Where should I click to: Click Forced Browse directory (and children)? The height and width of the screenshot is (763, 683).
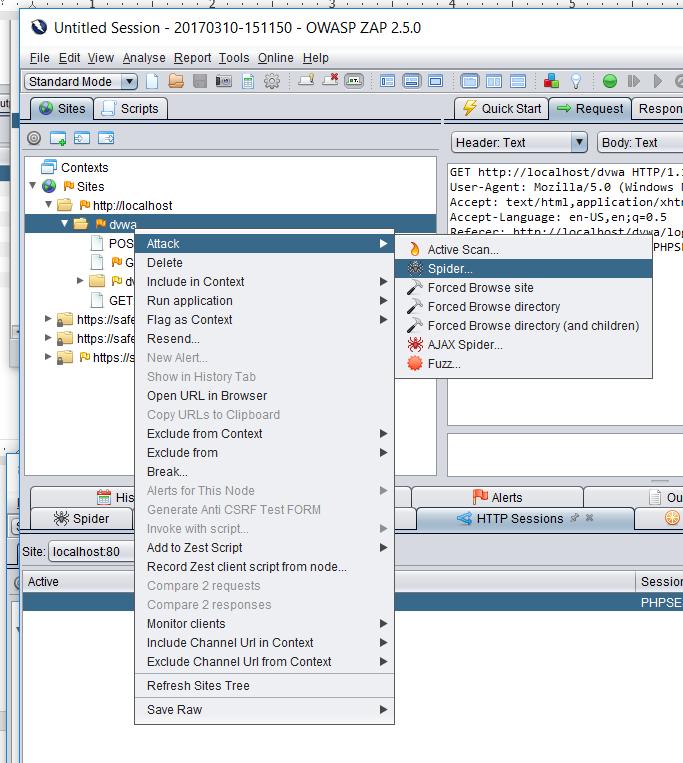click(x=523, y=326)
